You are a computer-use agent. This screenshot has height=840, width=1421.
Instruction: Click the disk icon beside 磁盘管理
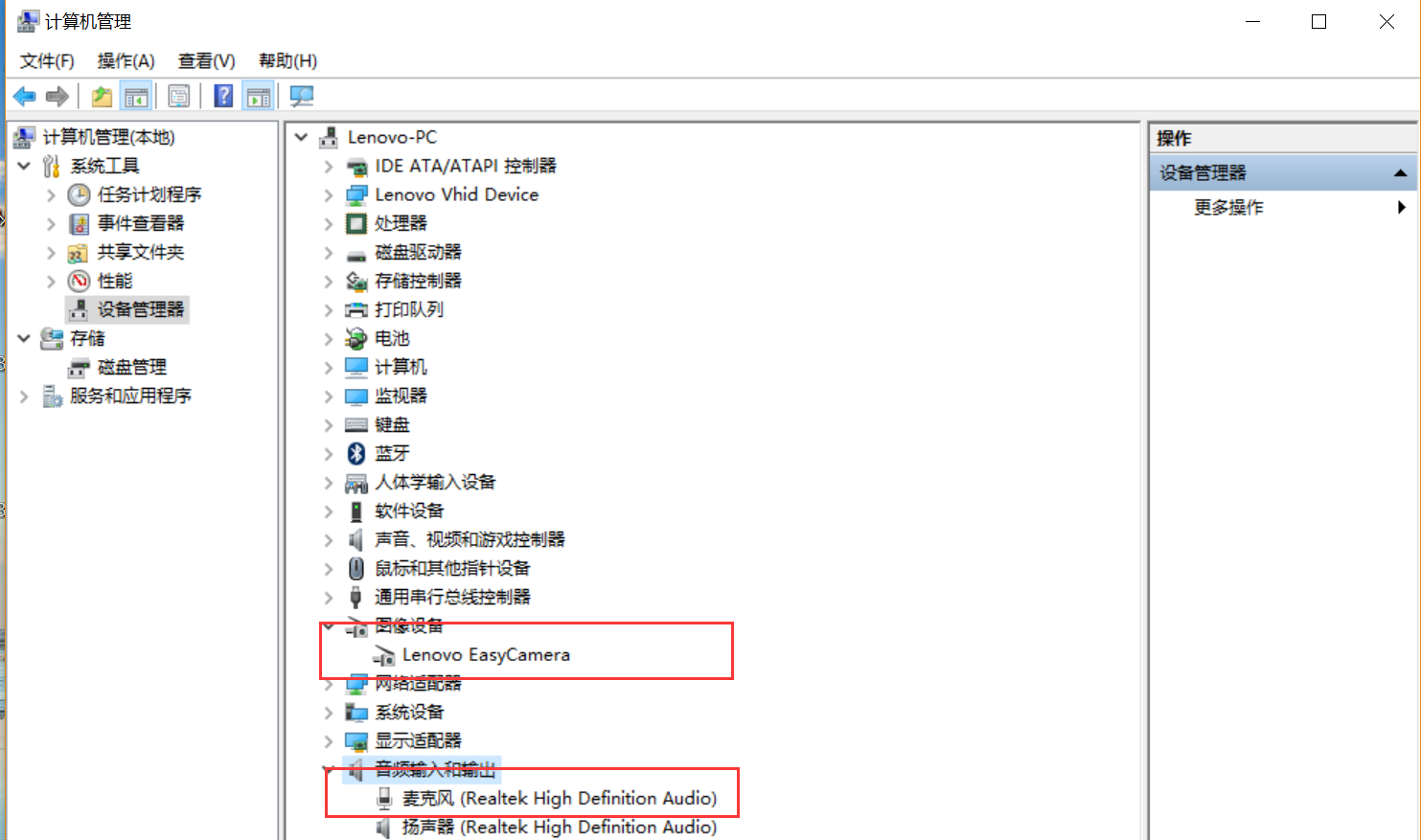[79, 368]
